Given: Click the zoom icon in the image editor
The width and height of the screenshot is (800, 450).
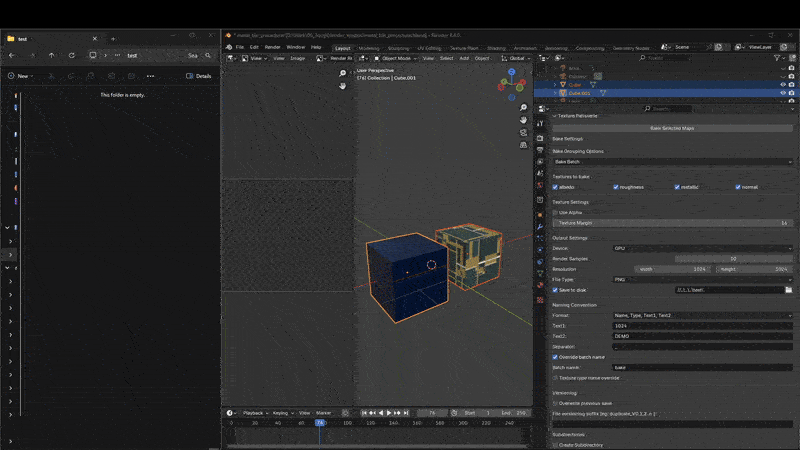Looking at the screenshot, I should pos(342,73).
